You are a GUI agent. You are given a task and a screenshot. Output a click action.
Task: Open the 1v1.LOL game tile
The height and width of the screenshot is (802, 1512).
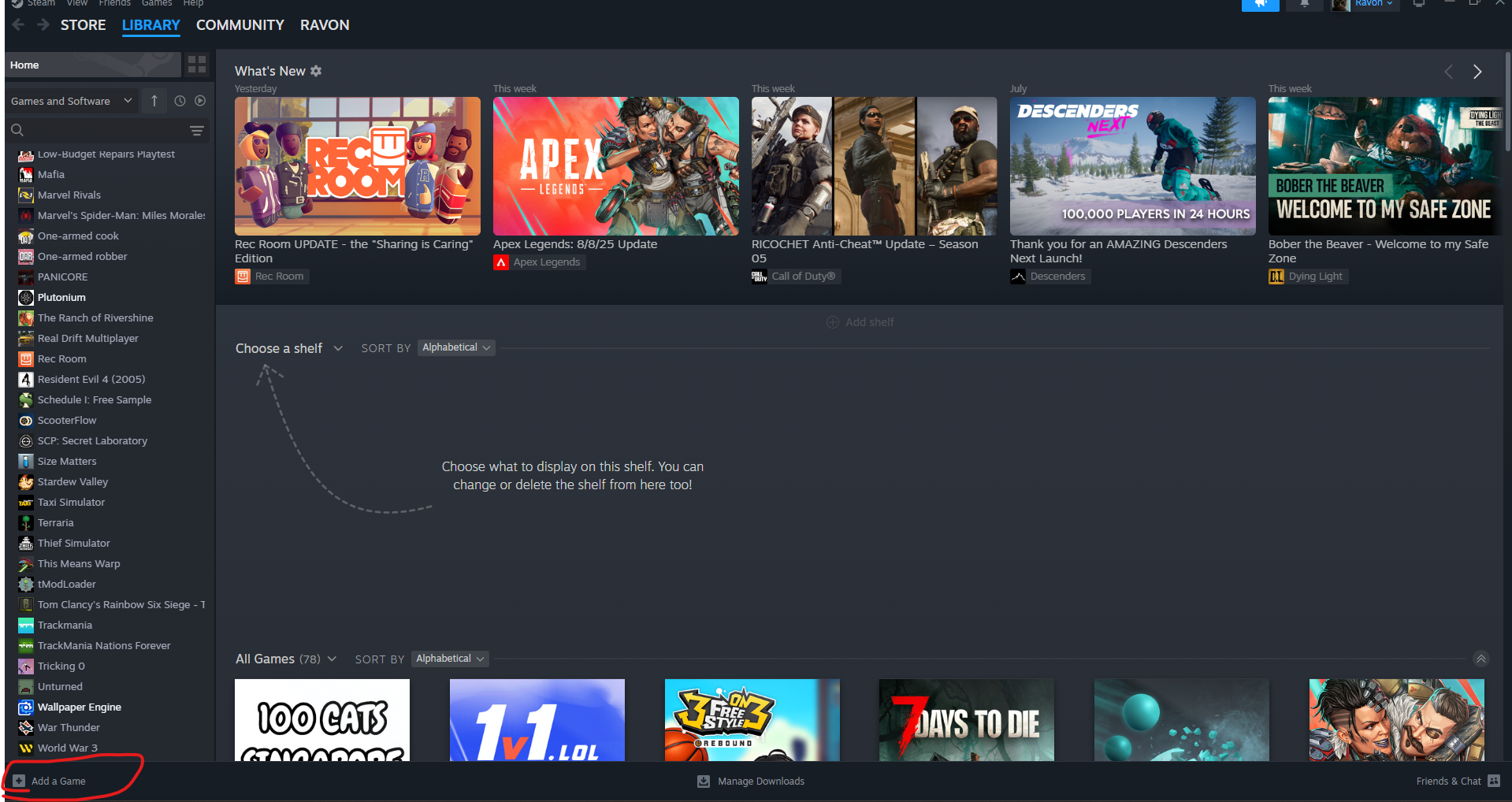click(x=537, y=720)
